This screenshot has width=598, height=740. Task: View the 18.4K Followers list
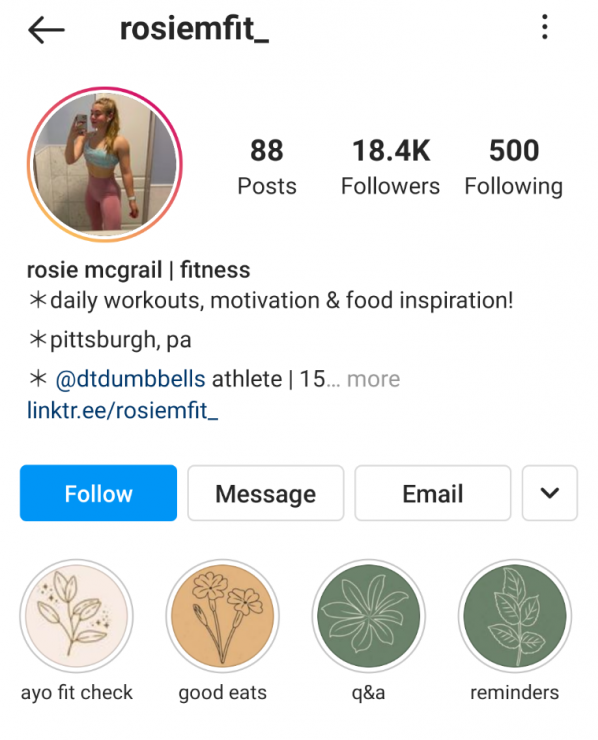[391, 167]
